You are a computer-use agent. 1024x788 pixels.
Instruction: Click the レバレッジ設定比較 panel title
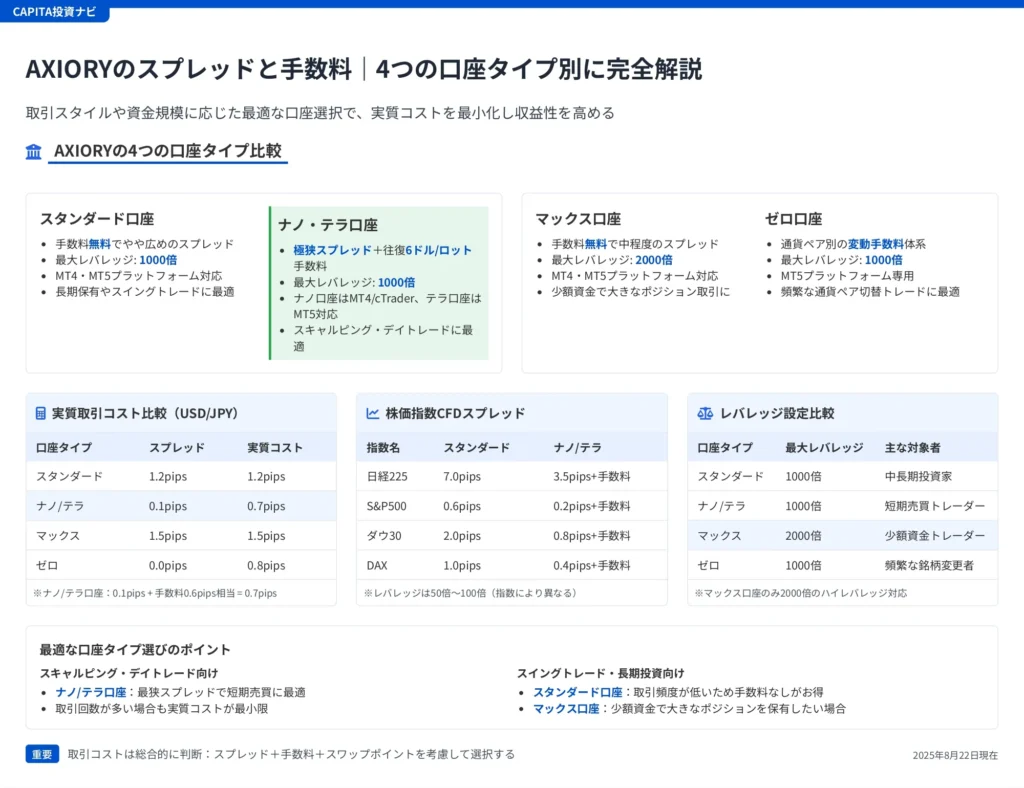[777, 413]
